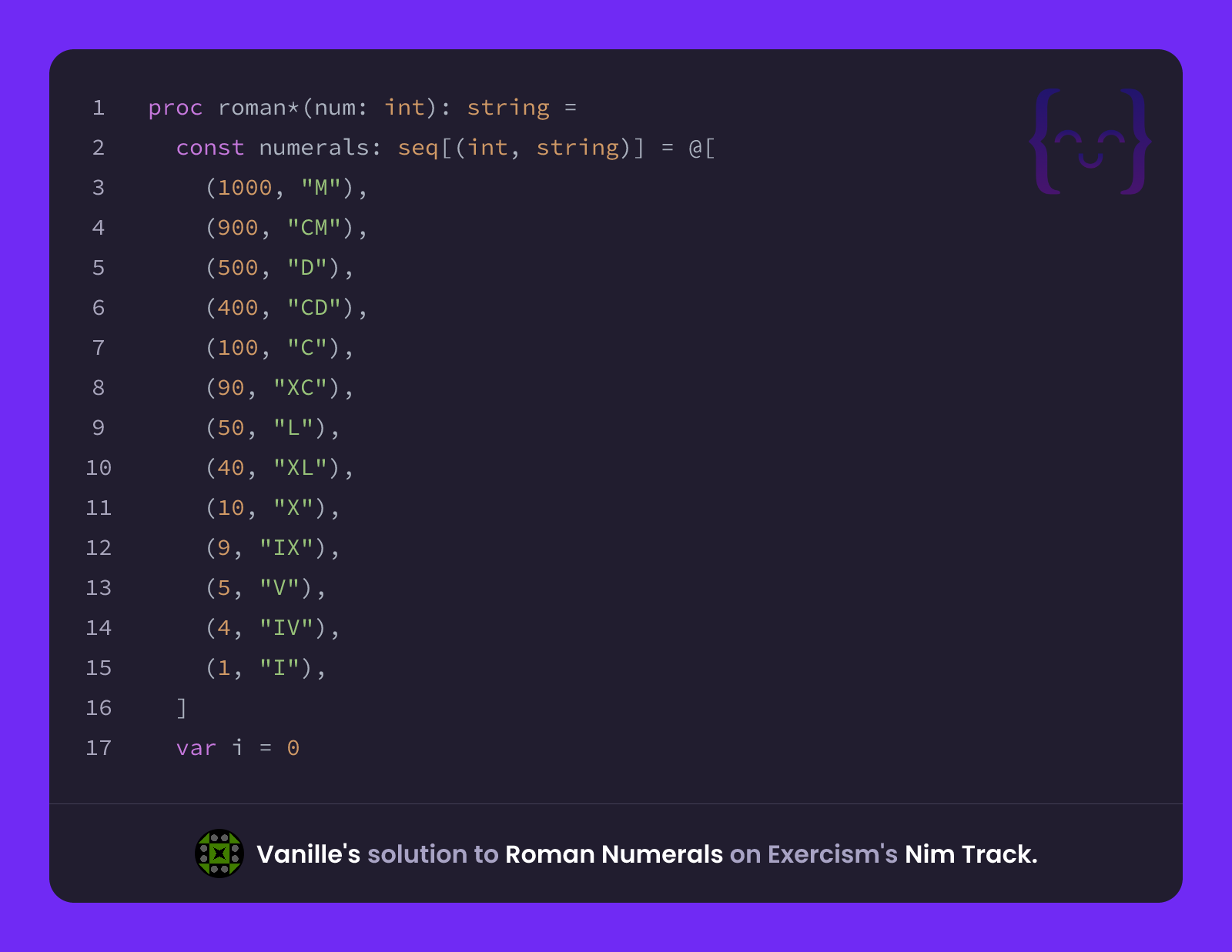
Task: Click the (5, "V") tuple line
Action: pos(266,588)
